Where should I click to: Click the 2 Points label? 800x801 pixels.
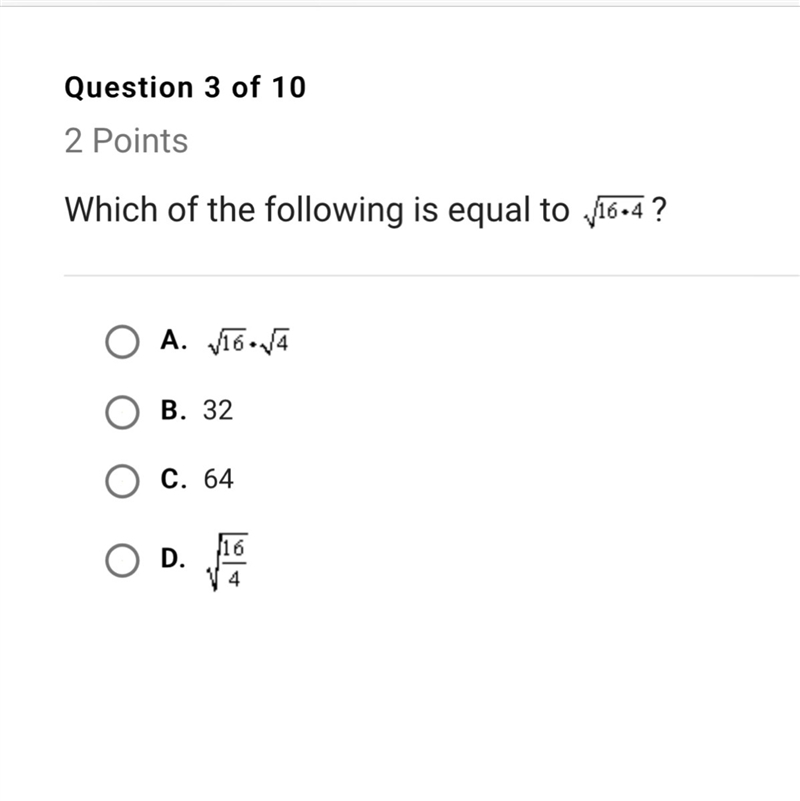point(126,140)
